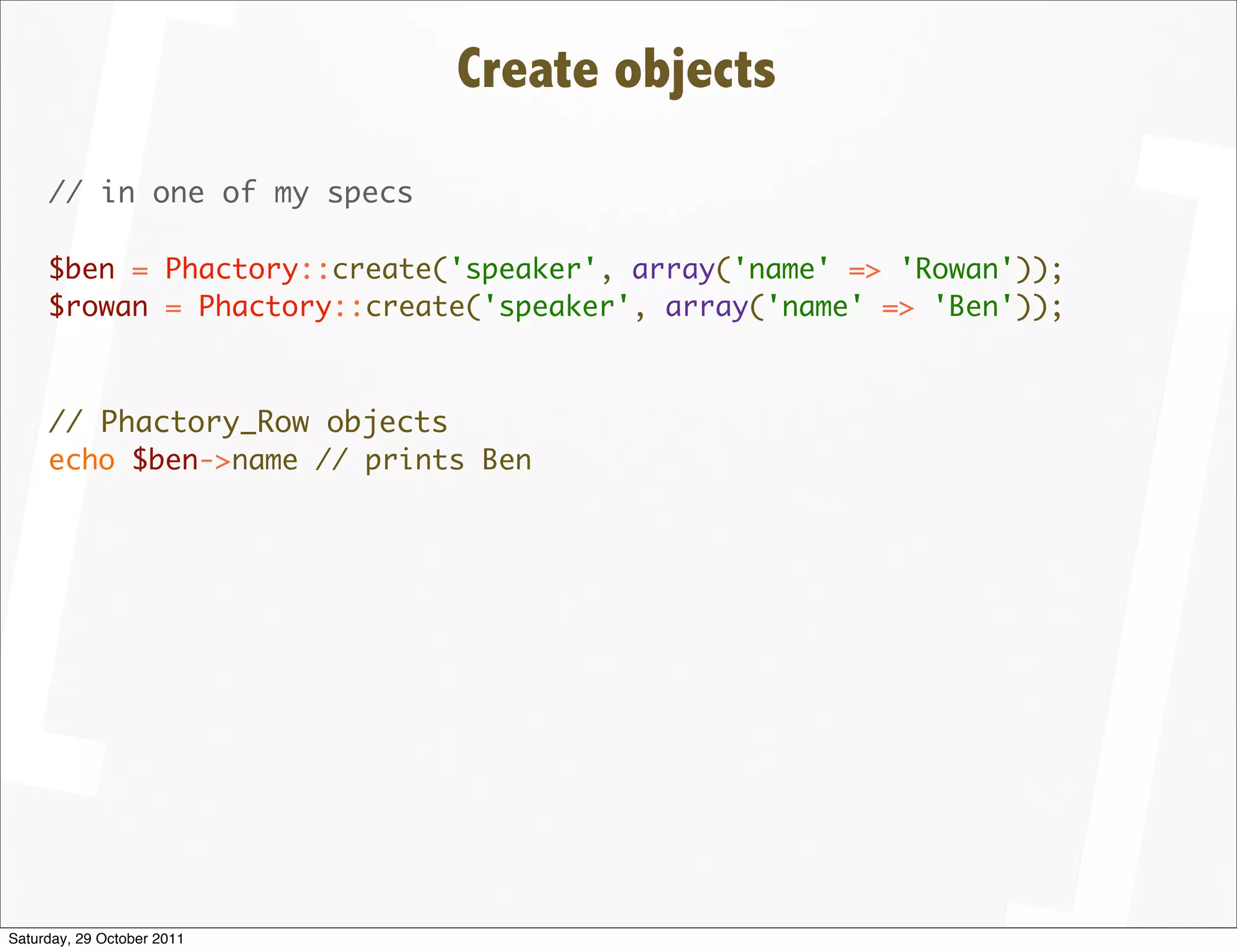
Task: Click 'create' in the $rowan assignment line
Action: (415, 307)
